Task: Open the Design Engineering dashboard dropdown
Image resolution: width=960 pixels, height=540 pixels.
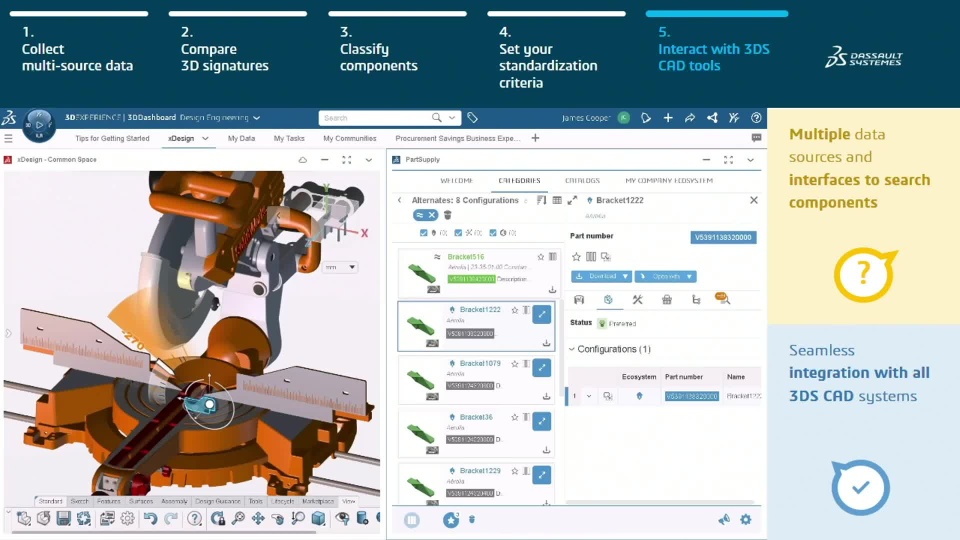Action: (257, 118)
